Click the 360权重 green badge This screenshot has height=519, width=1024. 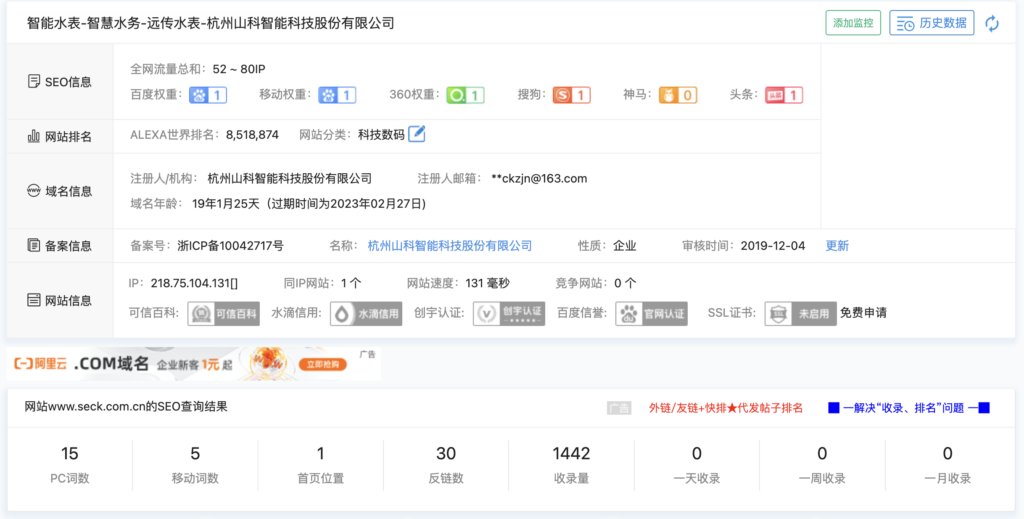466,95
